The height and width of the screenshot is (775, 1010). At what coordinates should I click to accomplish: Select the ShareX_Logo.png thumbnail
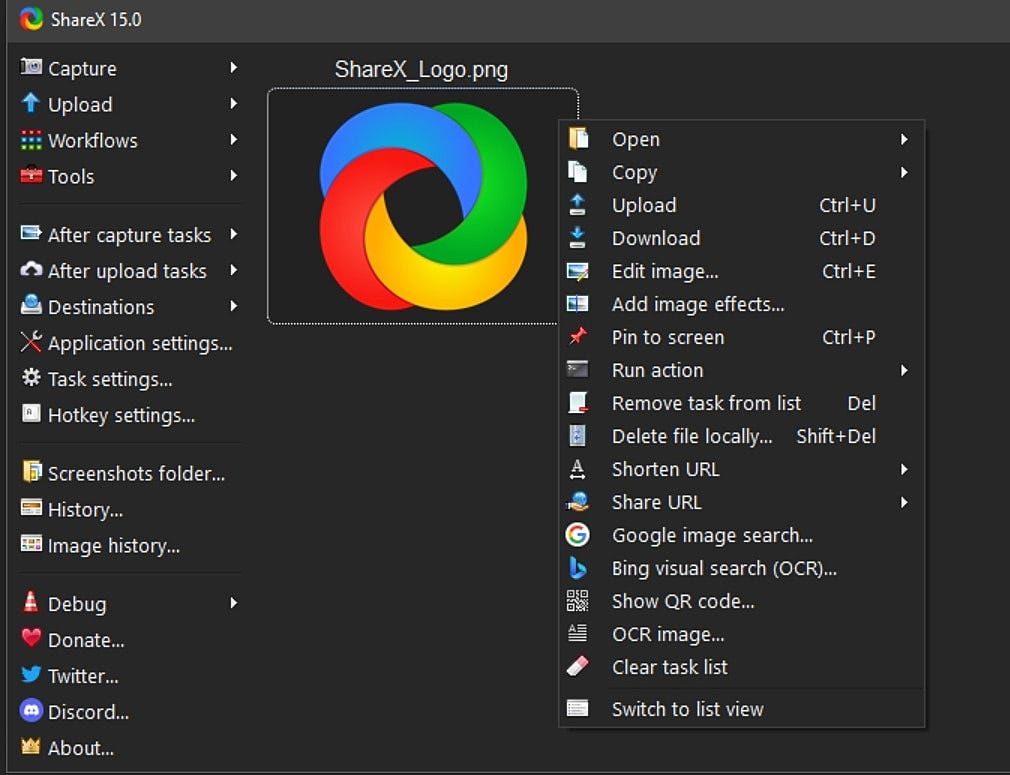click(x=423, y=206)
